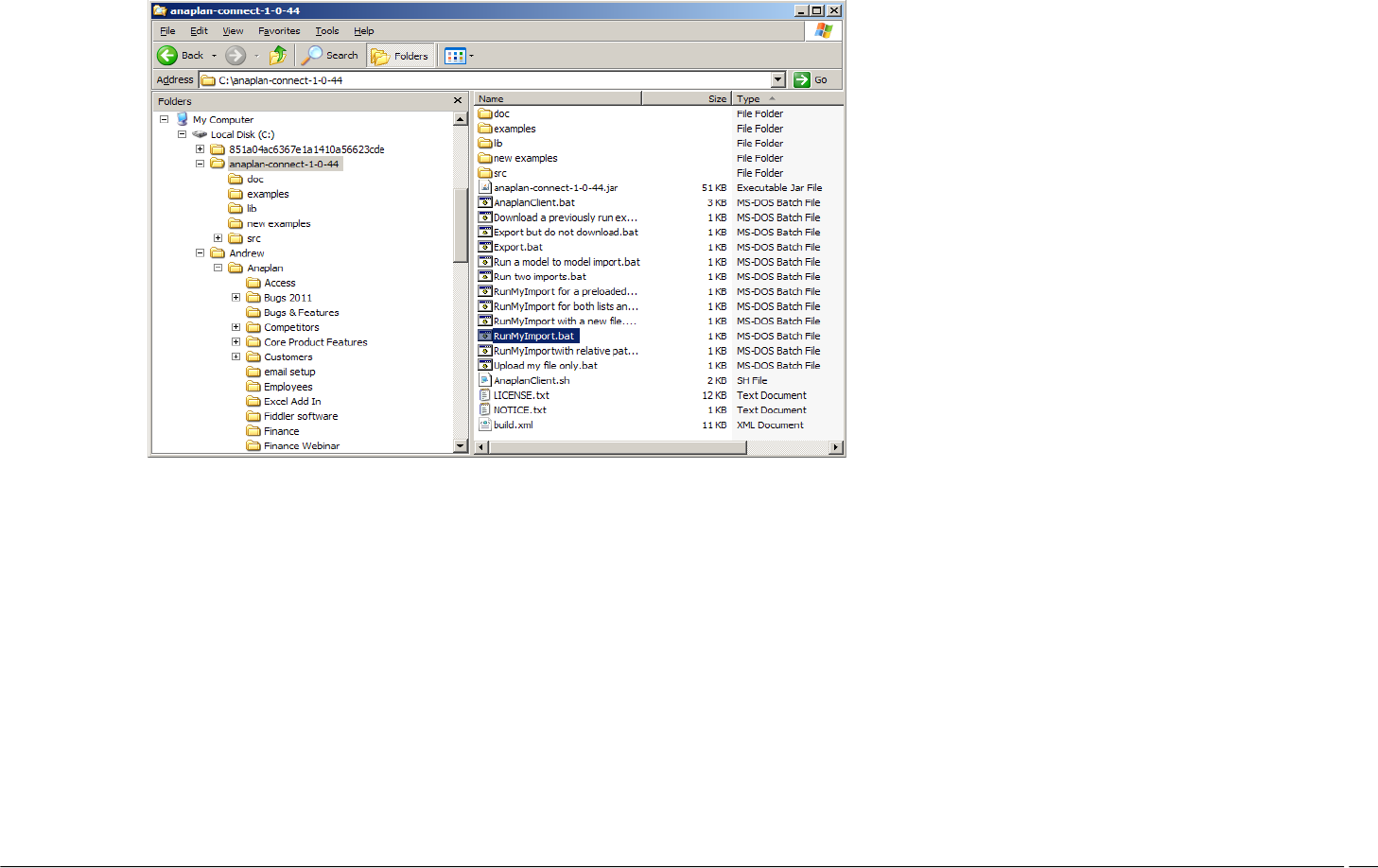The height and width of the screenshot is (868, 1378).
Task: Select the AnaplanClient.sh file icon
Action: tap(485, 380)
